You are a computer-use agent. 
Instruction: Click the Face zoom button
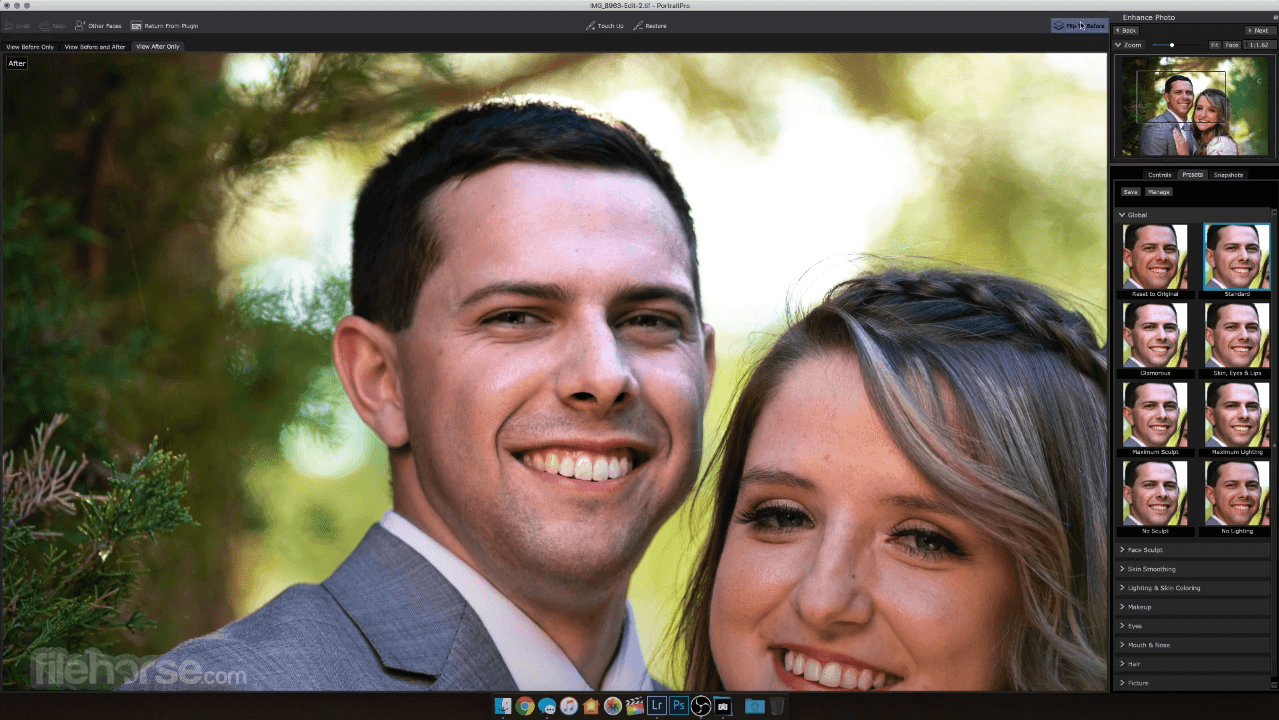[1232, 45]
